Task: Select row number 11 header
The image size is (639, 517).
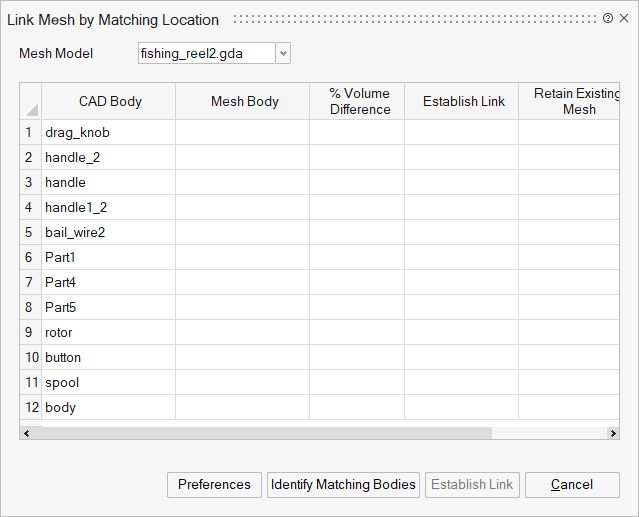Action: (31, 383)
